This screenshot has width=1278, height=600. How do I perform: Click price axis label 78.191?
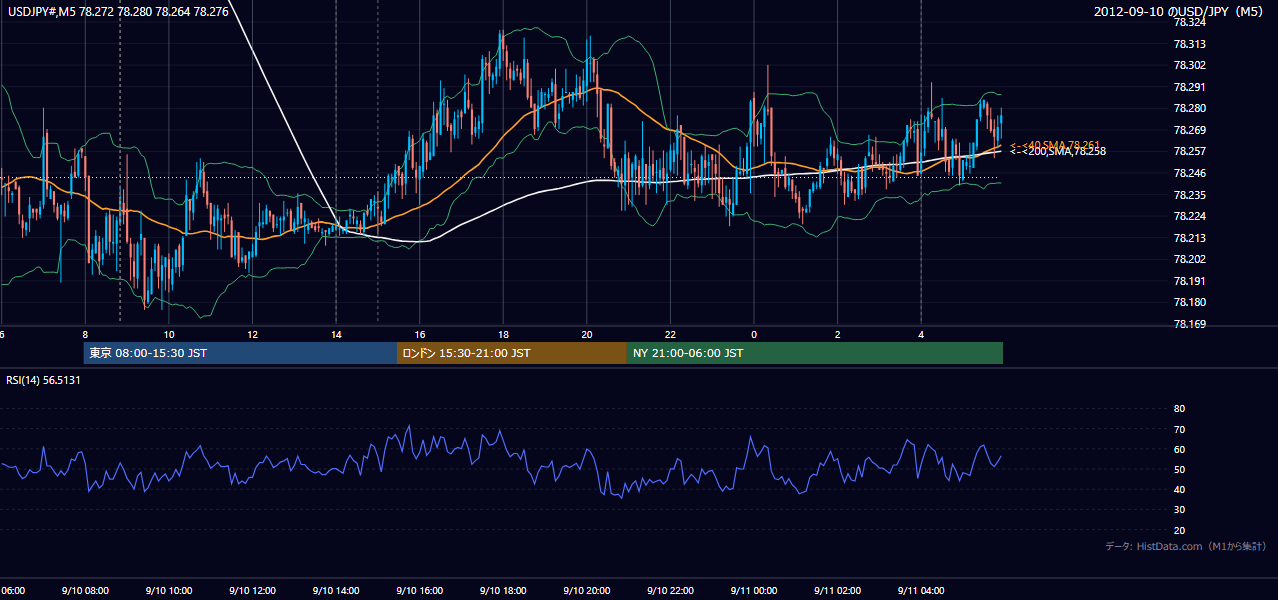[x=1189, y=281]
